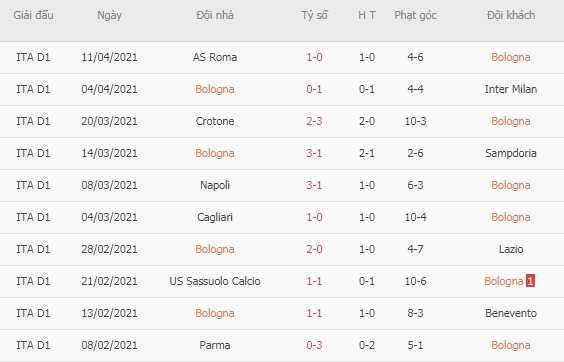This screenshot has height=362, width=564.
Task: Open the Parma team link
Action: [x=215, y=345]
